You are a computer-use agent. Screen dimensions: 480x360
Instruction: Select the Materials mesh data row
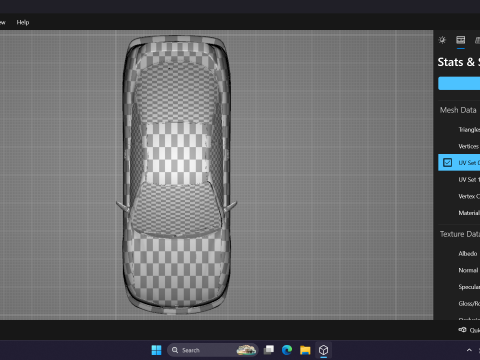(x=459, y=213)
